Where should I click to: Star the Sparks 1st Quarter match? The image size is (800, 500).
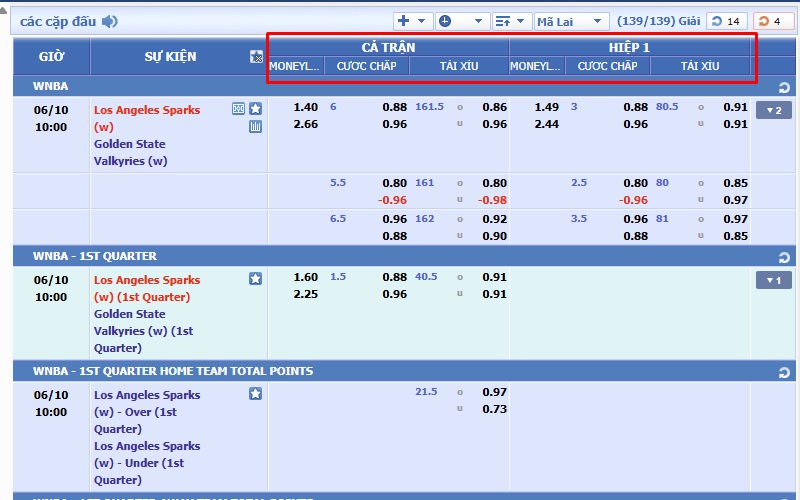pyautogui.click(x=256, y=279)
